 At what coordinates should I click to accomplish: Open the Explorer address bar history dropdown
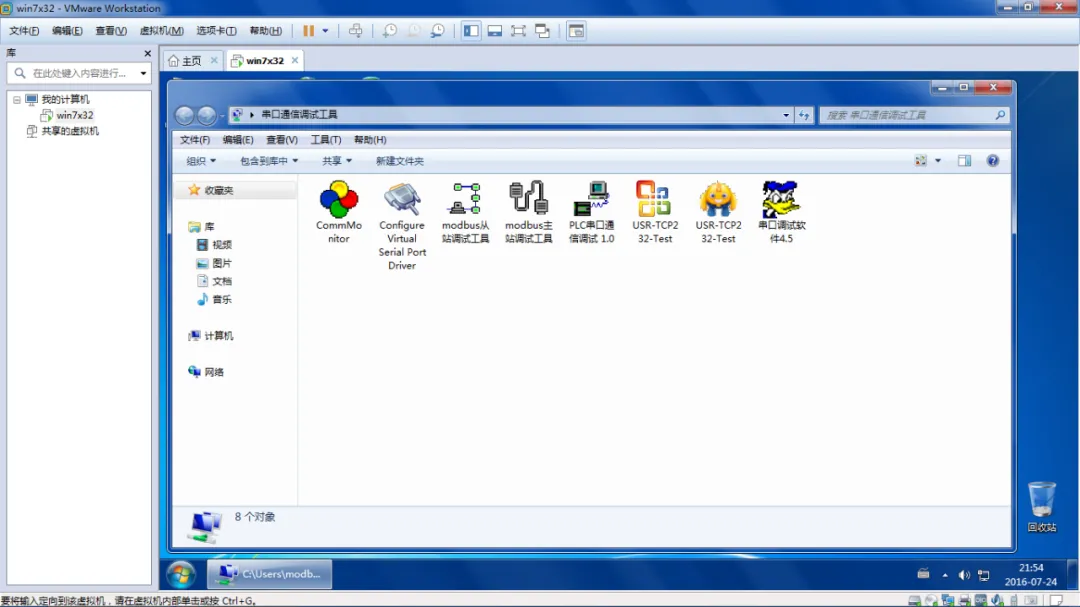(x=786, y=115)
